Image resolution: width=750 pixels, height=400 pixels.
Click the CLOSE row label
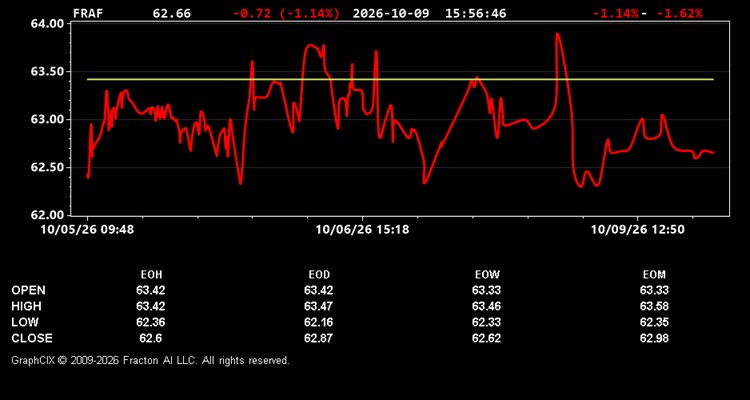pos(32,338)
